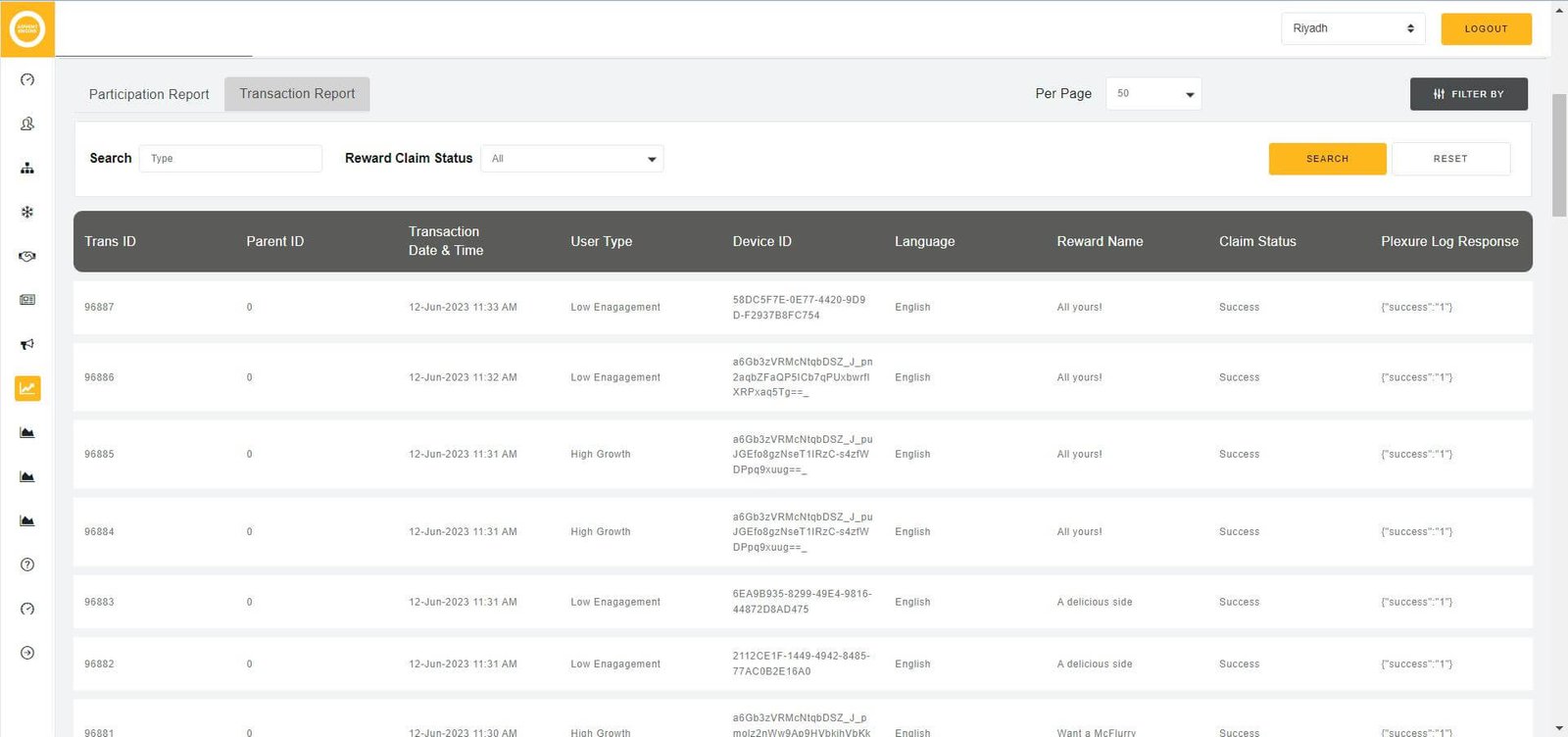1568x737 pixels.
Task: Open the users icon in the sidebar
Action: point(27,123)
